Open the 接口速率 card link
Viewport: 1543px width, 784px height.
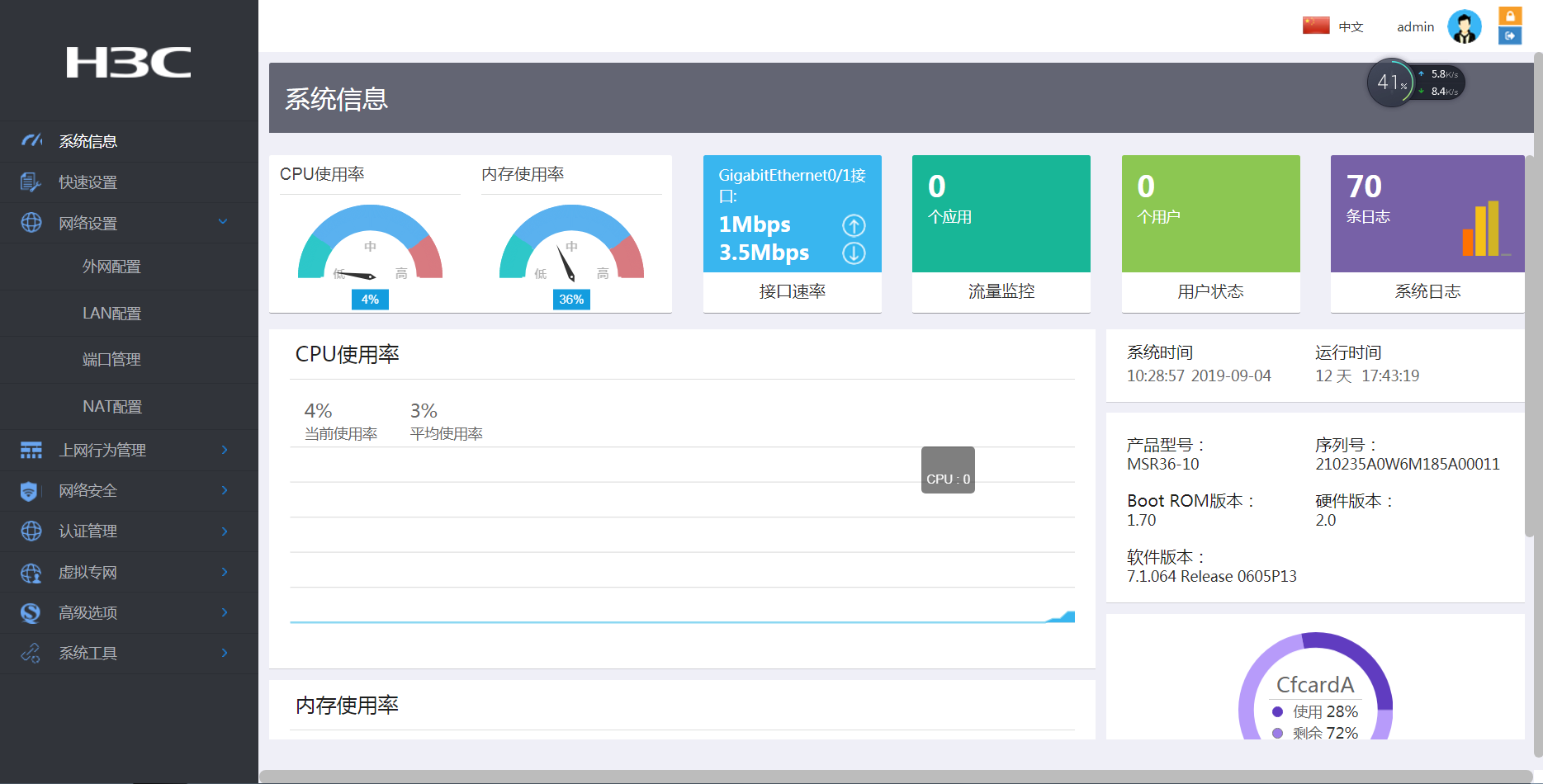click(793, 291)
